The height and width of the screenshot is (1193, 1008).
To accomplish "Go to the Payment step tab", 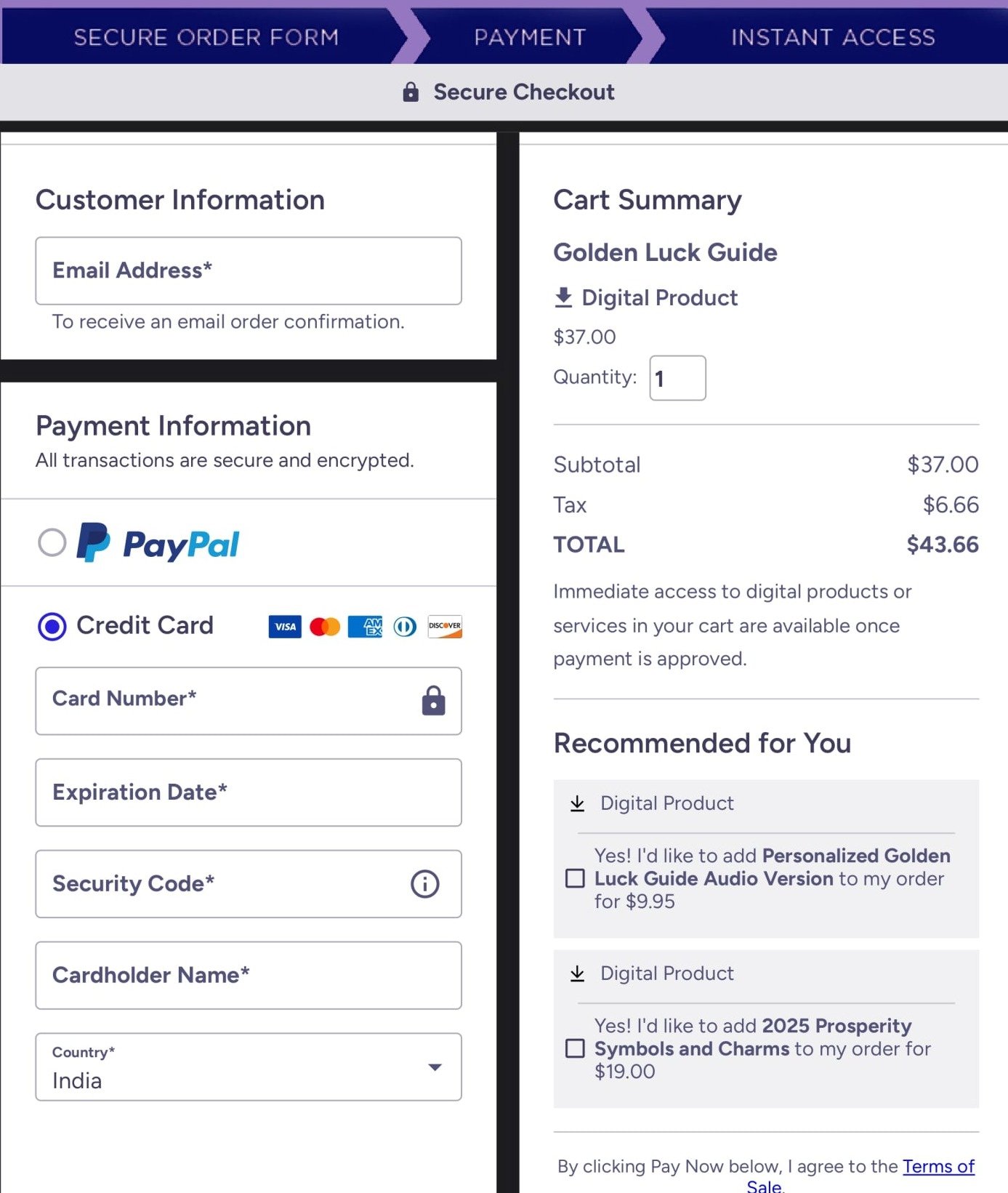I will click(x=530, y=37).
